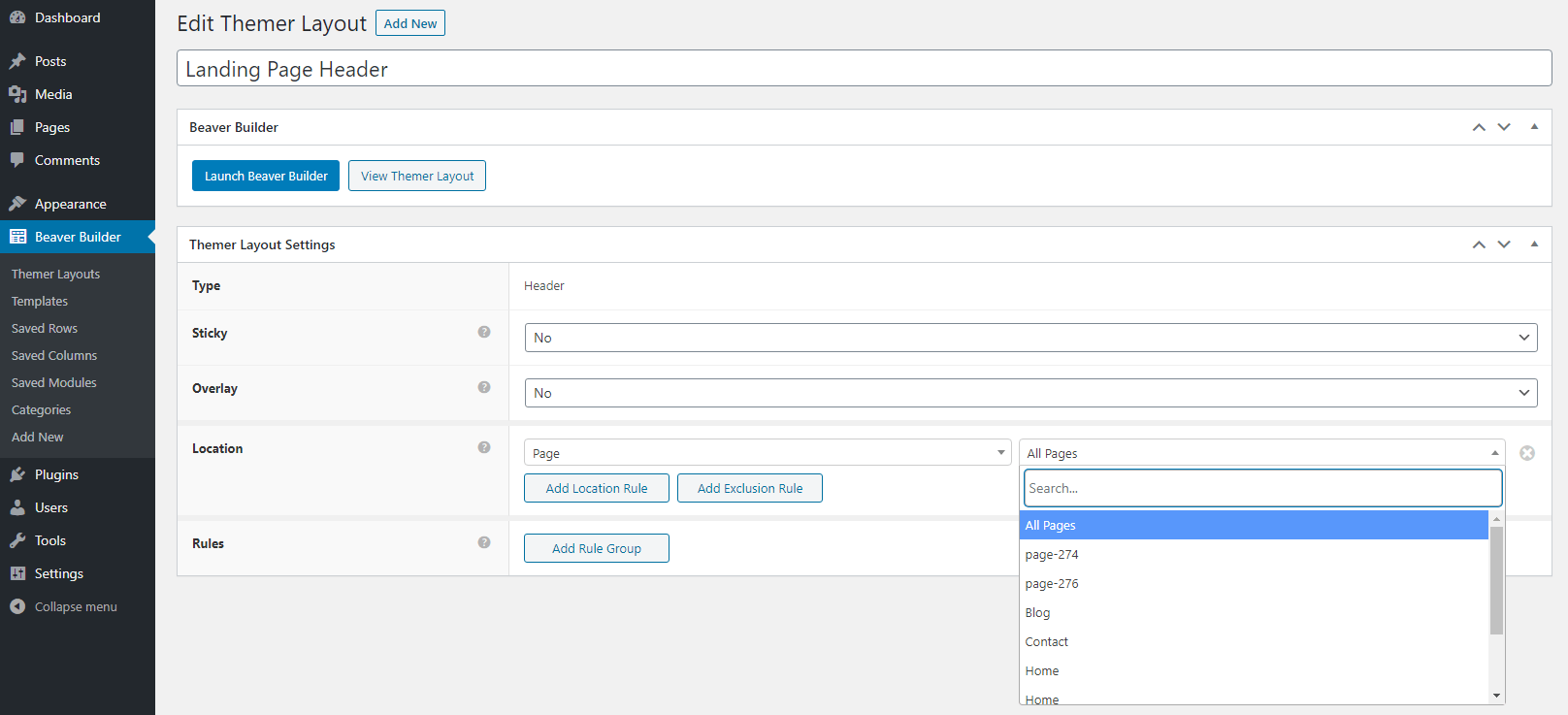Image resolution: width=1568 pixels, height=715 pixels.
Task: Click Add Rule Group button
Action: (597, 548)
